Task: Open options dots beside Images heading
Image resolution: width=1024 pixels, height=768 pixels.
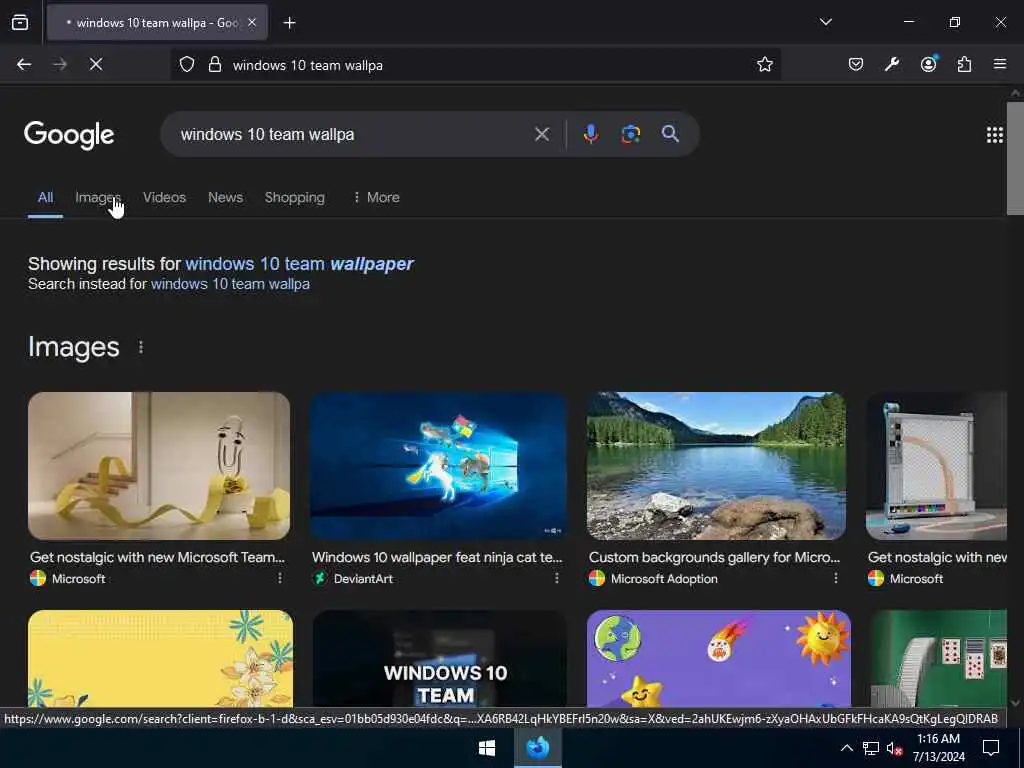Action: coord(141,347)
